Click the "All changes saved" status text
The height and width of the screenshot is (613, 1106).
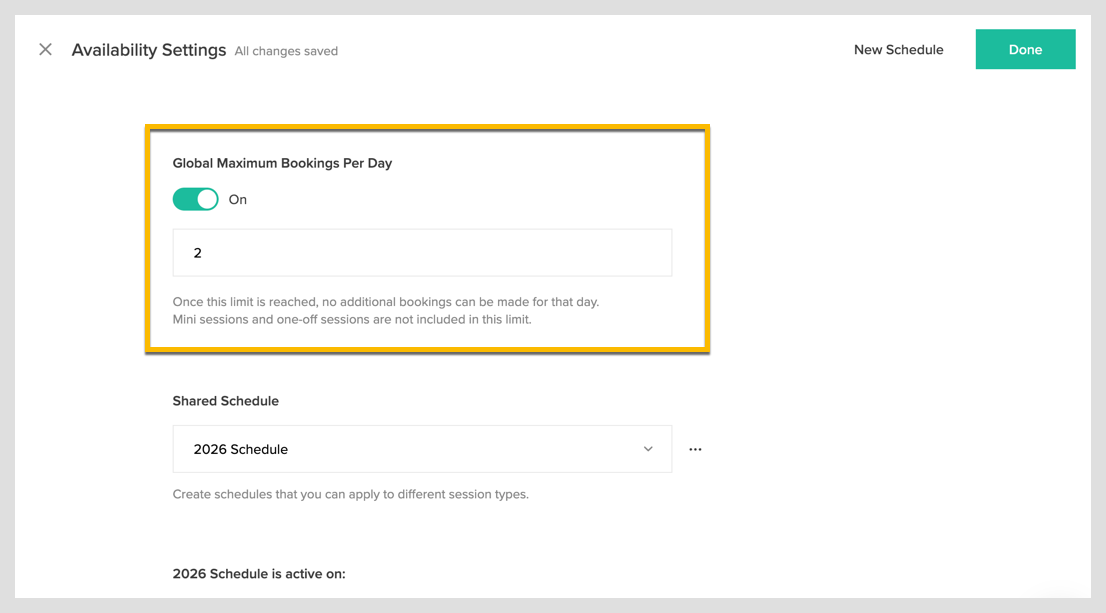point(286,51)
